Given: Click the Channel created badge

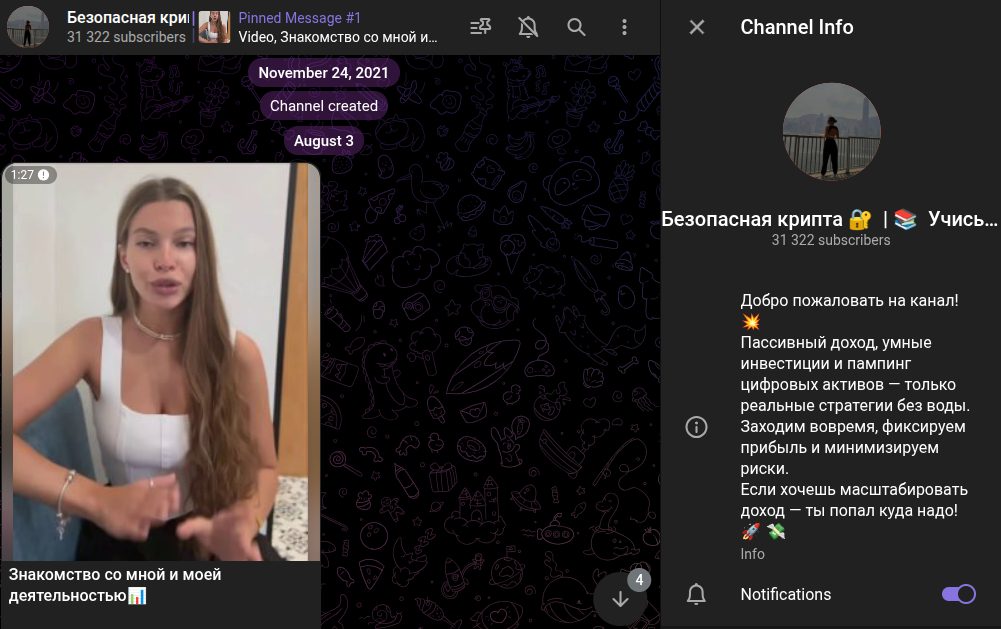Looking at the screenshot, I should tap(323, 105).
